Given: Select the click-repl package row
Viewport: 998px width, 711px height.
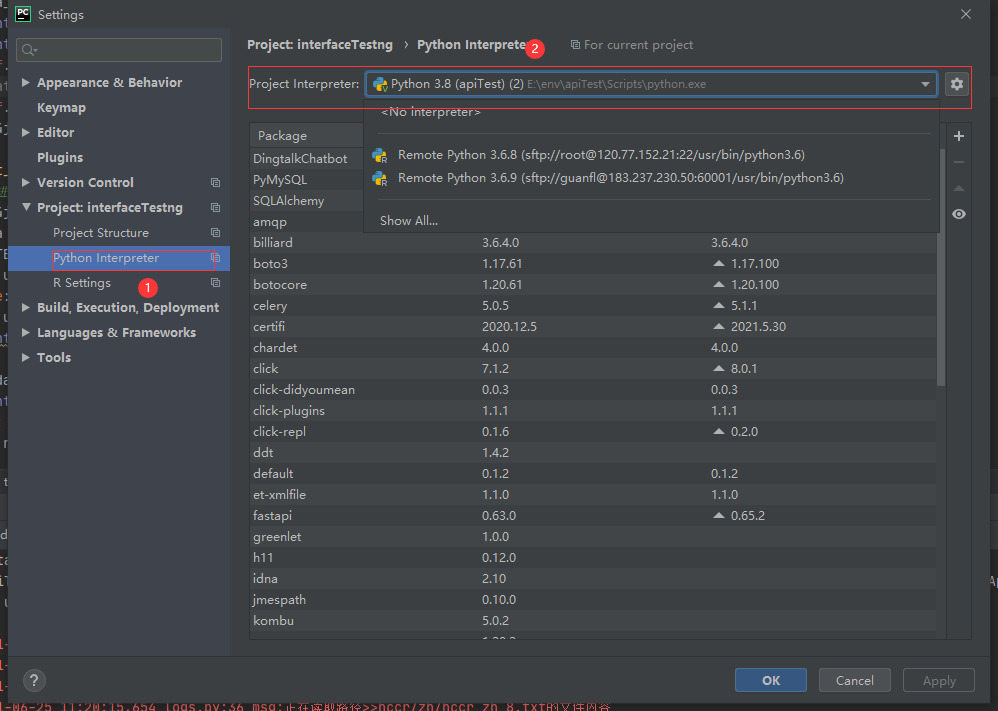Looking at the screenshot, I should pyautogui.click(x=593, y=432).
